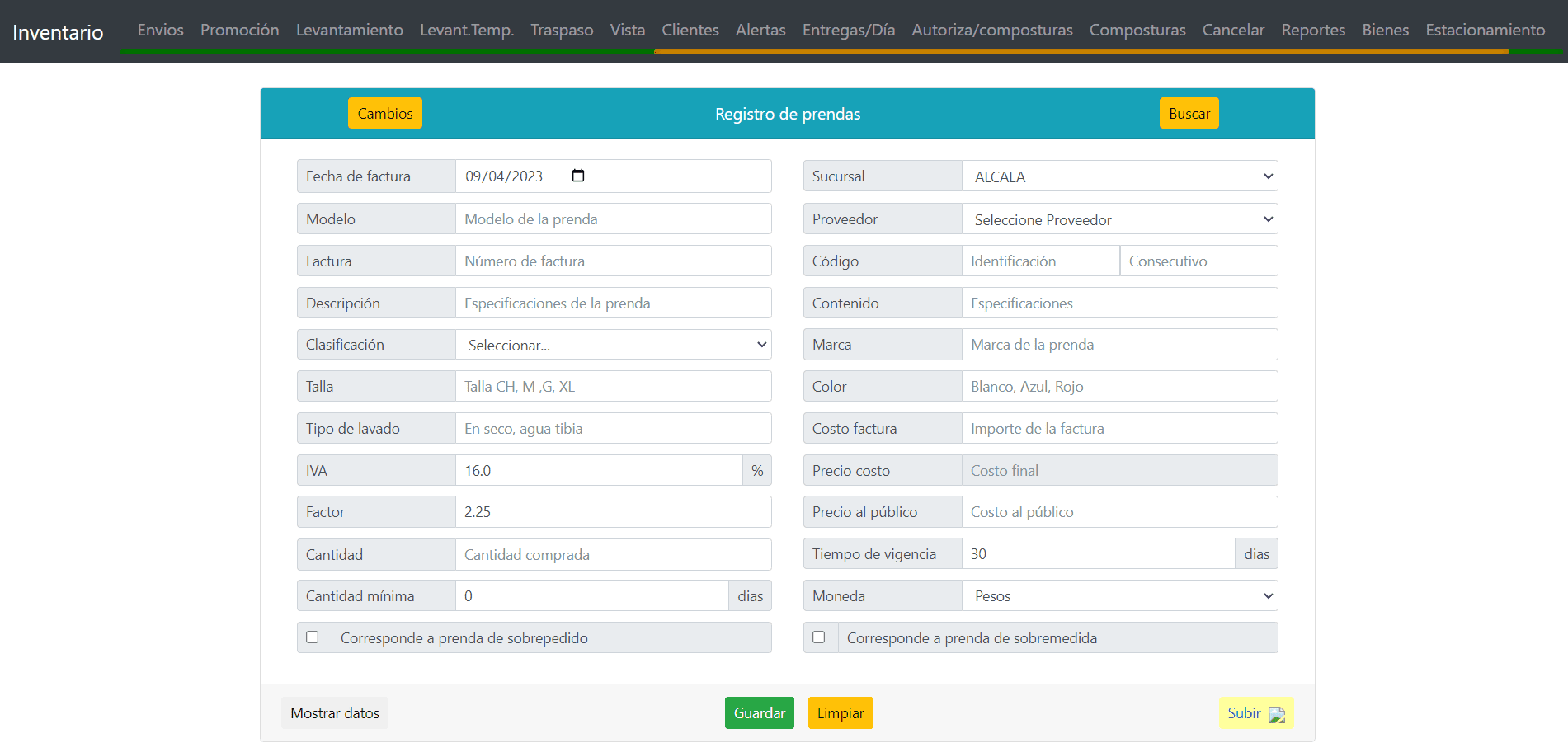Open the Clasificación dropdown
Viewport: 1568px width, 743px height.
coord(613,345)
